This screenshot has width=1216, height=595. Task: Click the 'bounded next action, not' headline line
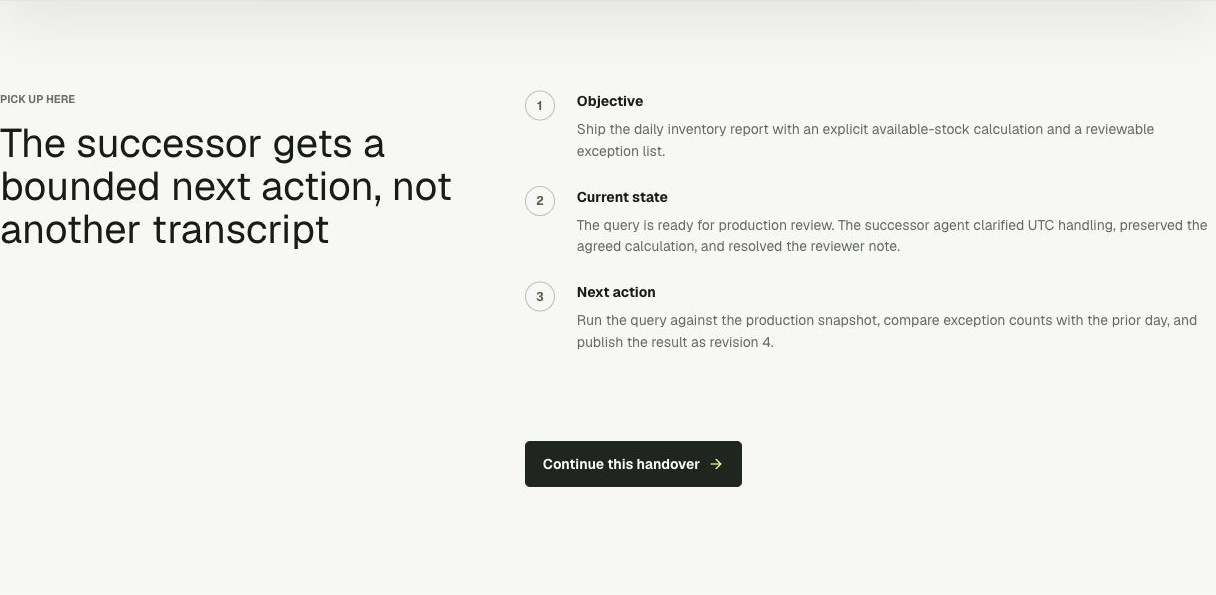pyautogui.click(x=226, y=187)
